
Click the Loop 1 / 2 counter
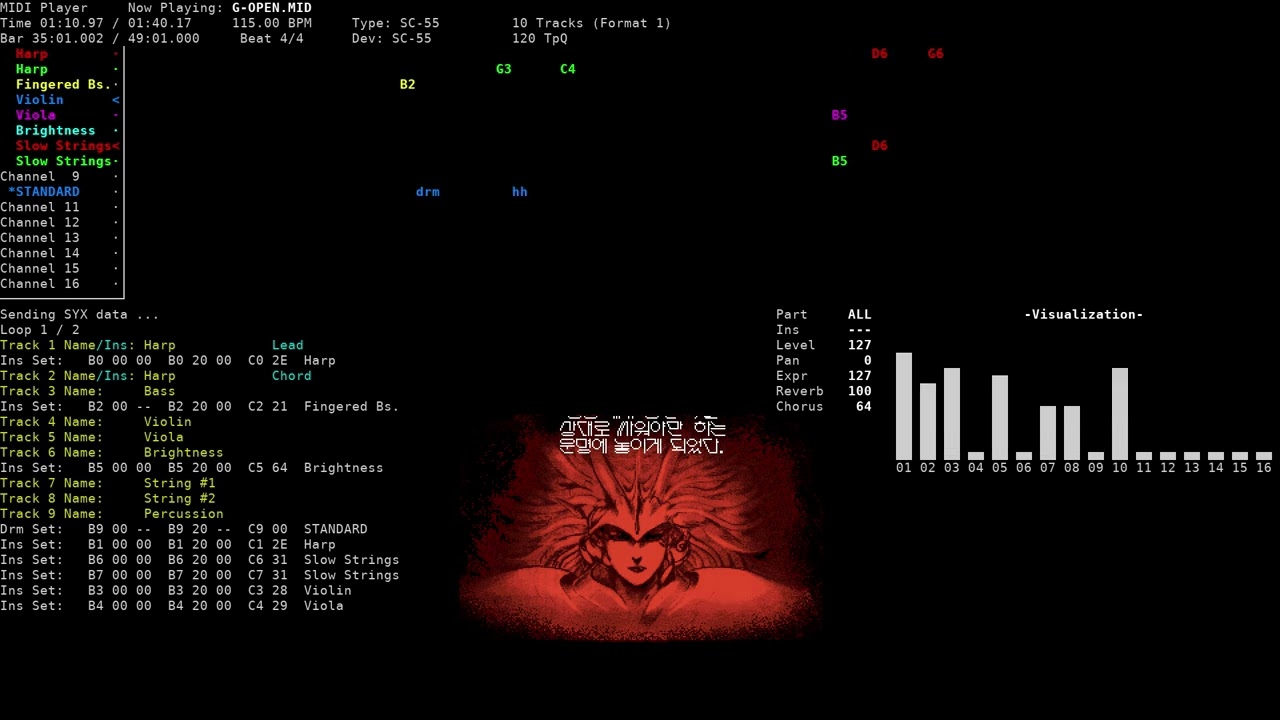coord(40,330)
